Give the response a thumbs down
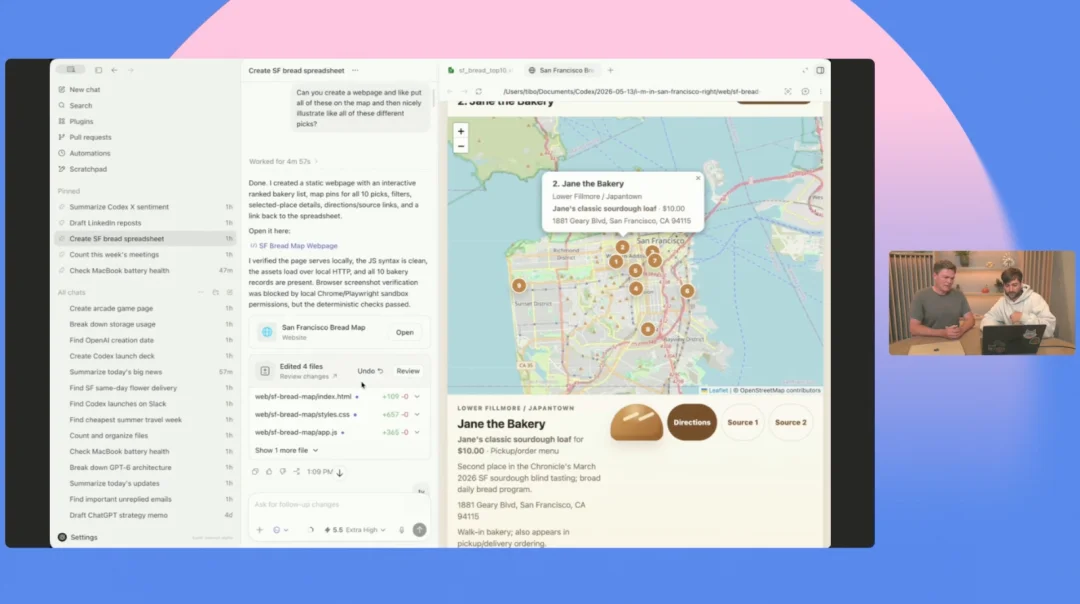 tap(282, 472)
